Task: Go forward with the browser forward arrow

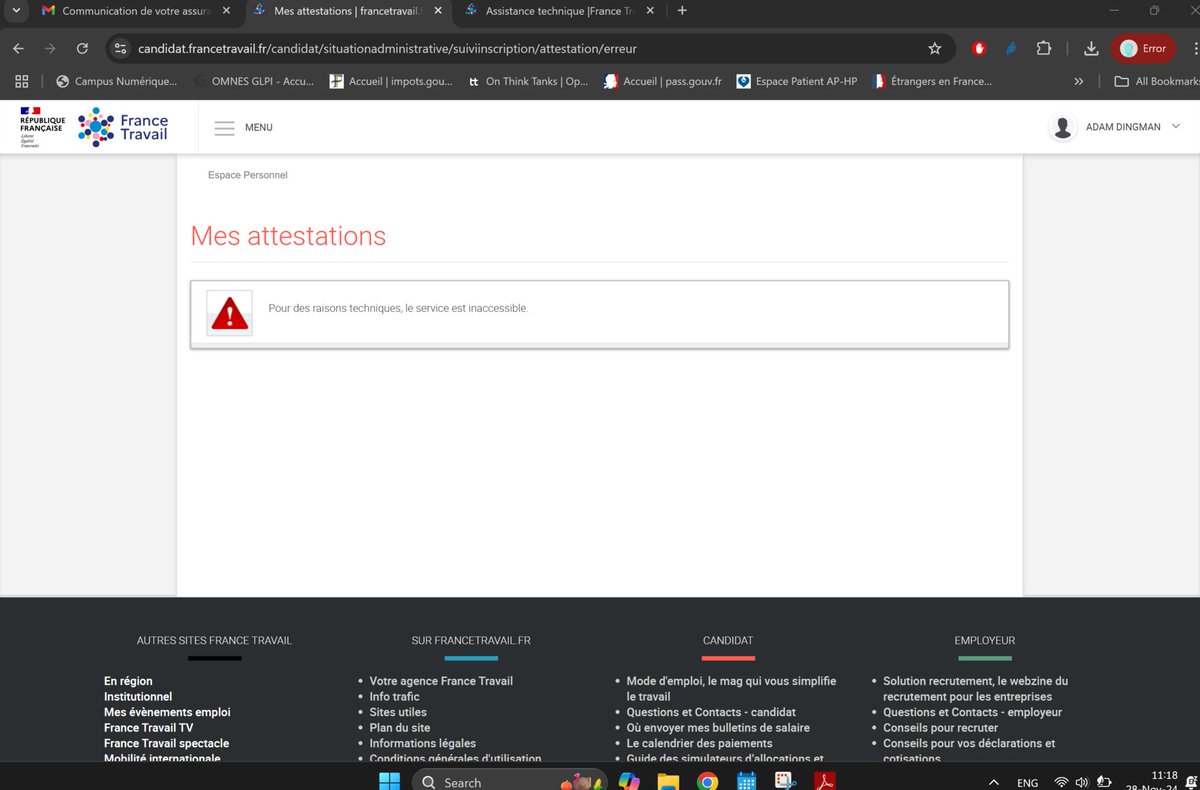Action: pos(50,48)
